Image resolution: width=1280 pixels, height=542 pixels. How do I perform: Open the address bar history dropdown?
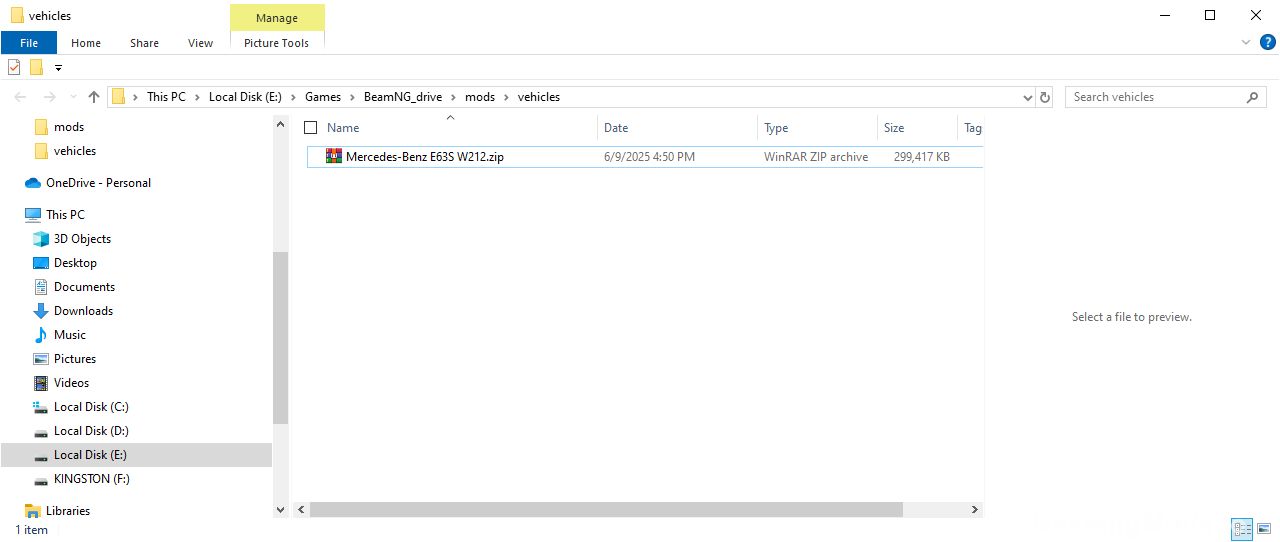tap(1027, 98)
